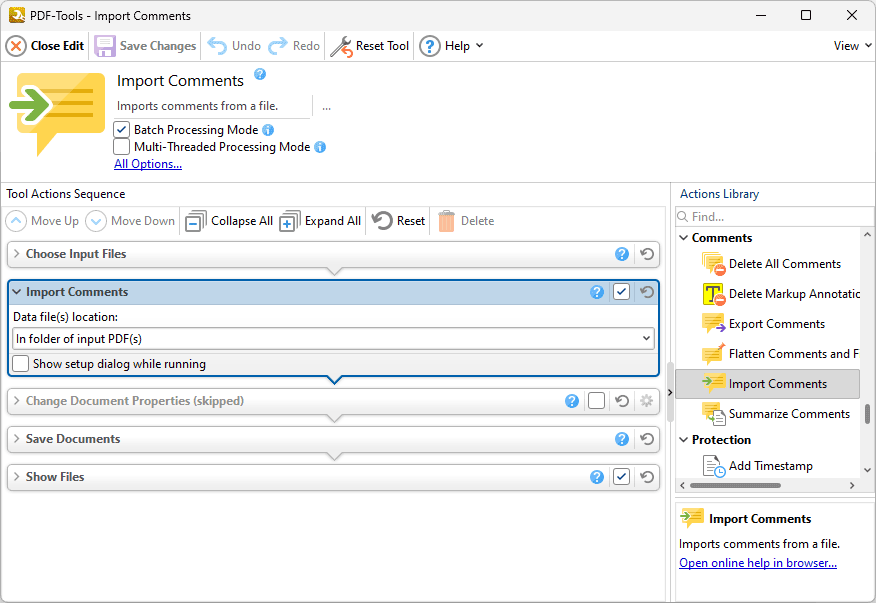876x603 pixels.
Task: Uncheck the Show Files step checkbox
Action: point(621,477)
